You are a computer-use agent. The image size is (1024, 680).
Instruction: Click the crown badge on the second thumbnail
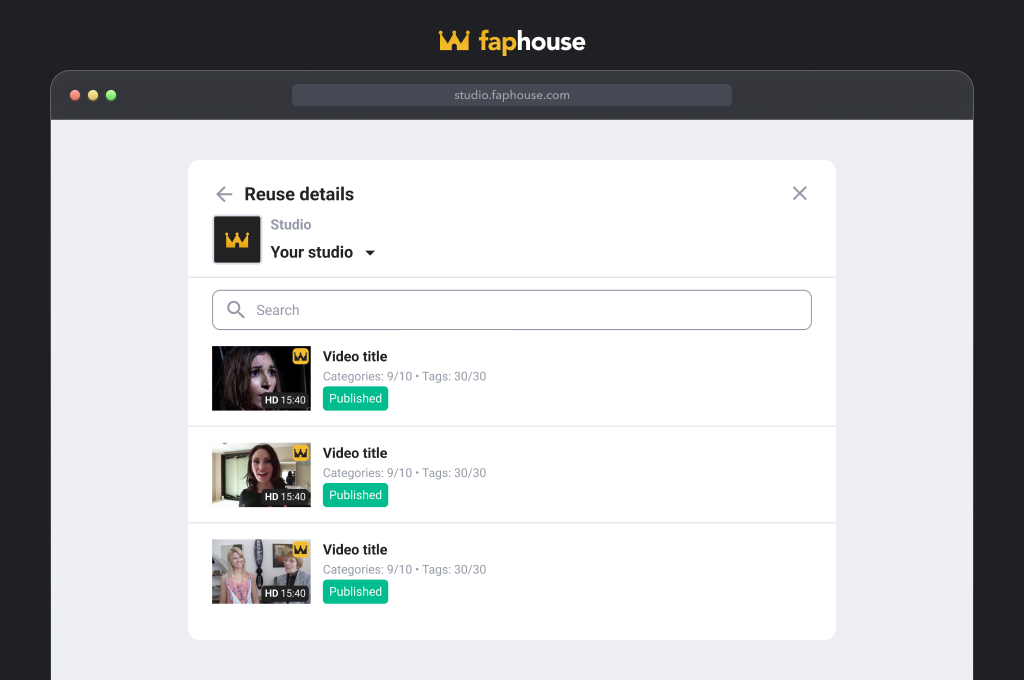pos(300,453)
